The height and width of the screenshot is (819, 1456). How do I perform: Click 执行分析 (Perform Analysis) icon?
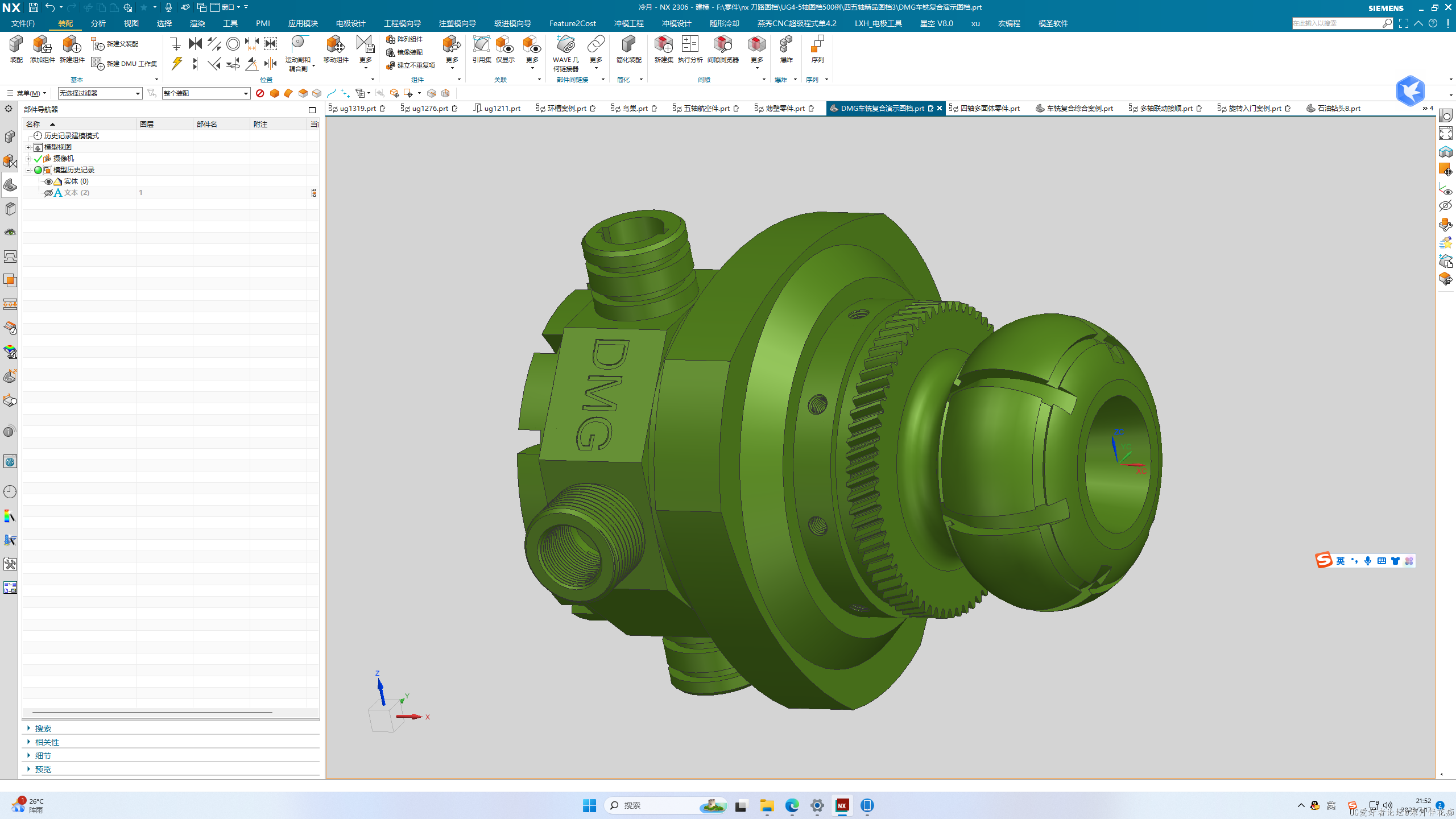point(690,49)
